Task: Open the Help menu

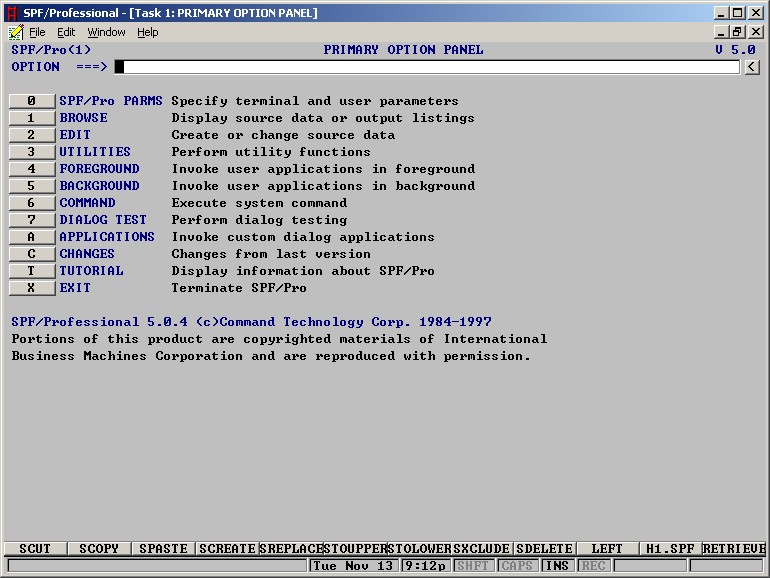Action: pos(147,32)
